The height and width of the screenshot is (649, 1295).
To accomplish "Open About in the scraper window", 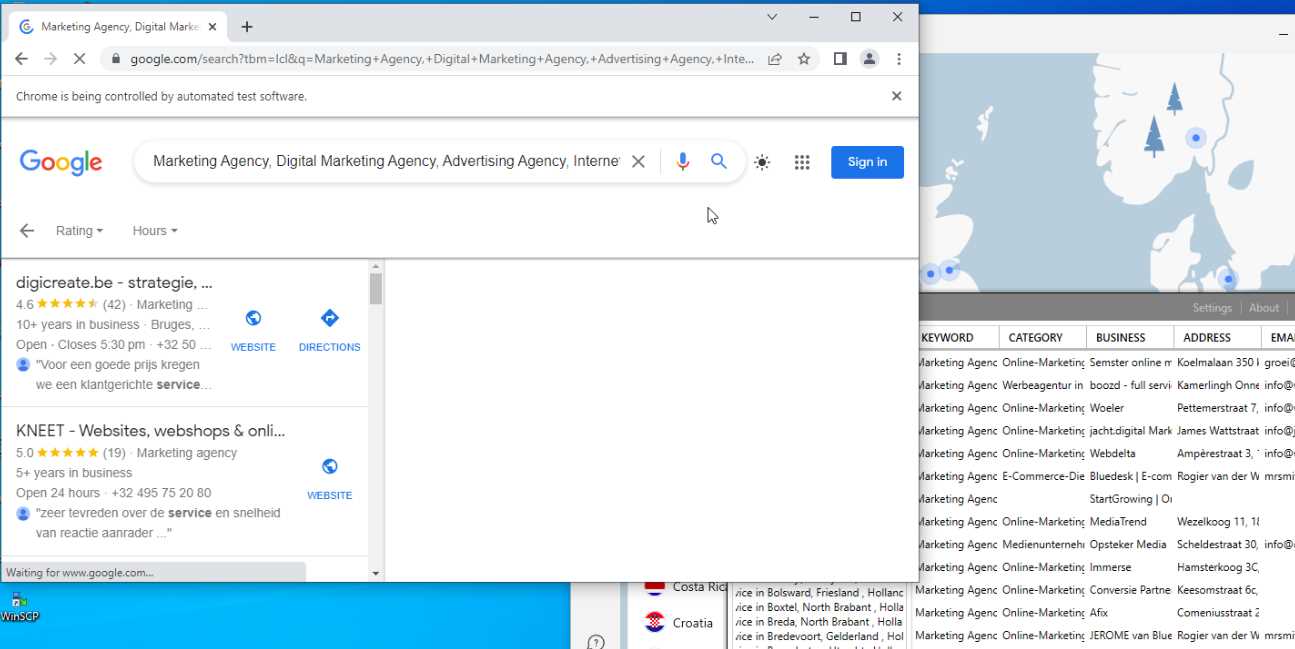I will point(1264,308).
